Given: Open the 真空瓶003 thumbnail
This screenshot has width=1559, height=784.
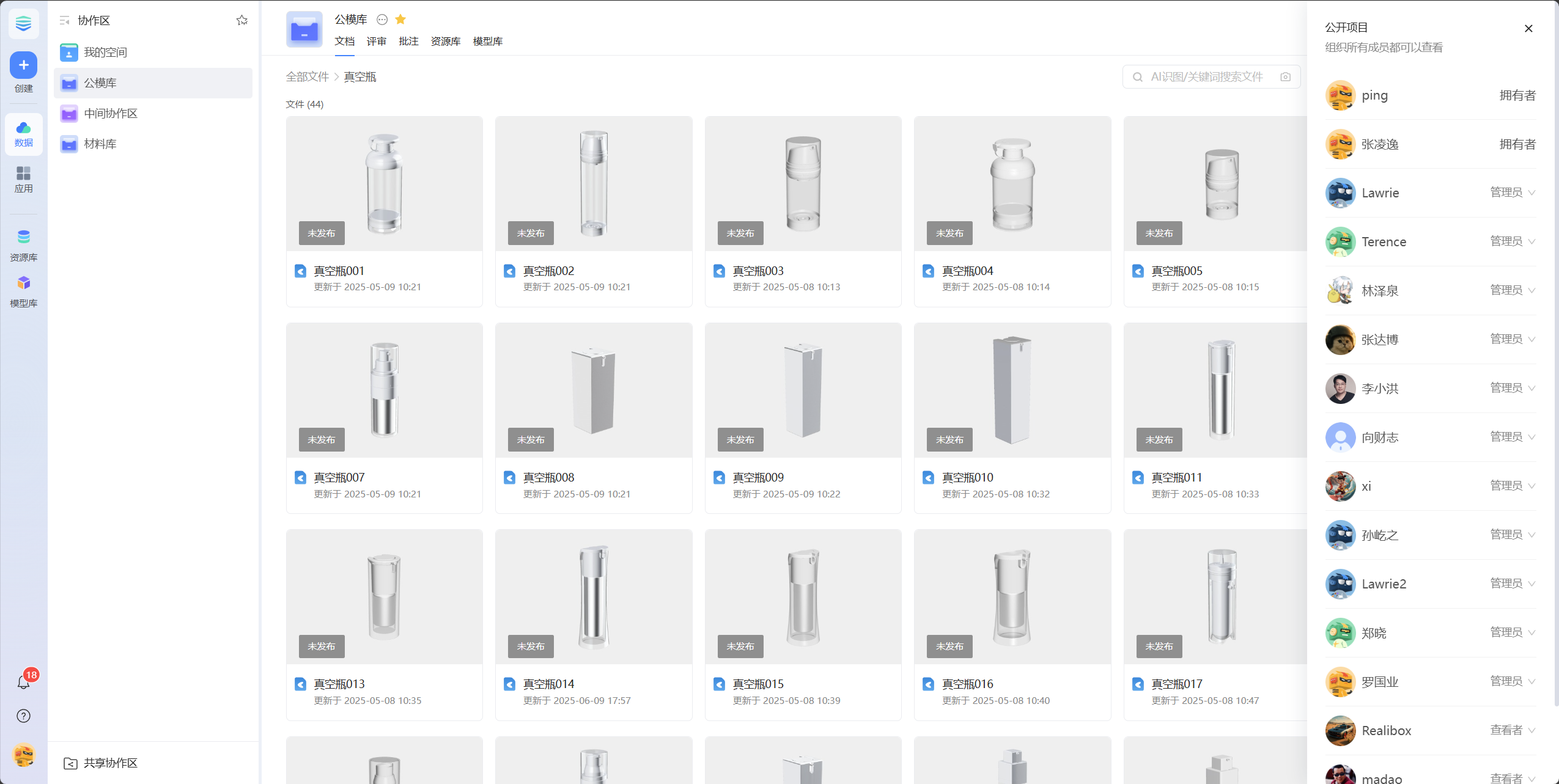Looking at the screenshot, I should click(803, 184).
